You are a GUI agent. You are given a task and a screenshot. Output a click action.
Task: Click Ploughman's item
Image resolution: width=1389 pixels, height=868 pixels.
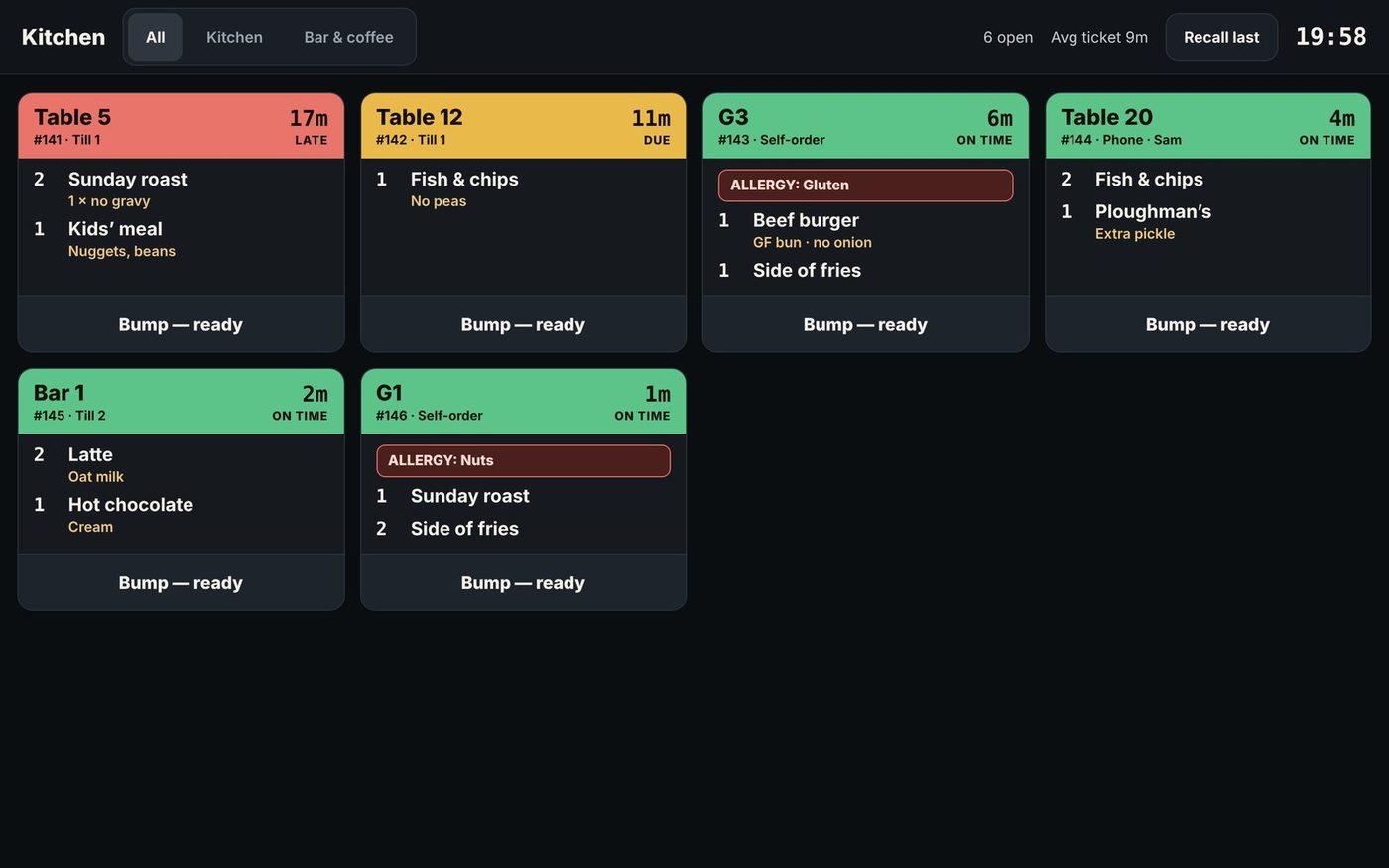[1153, 211]
